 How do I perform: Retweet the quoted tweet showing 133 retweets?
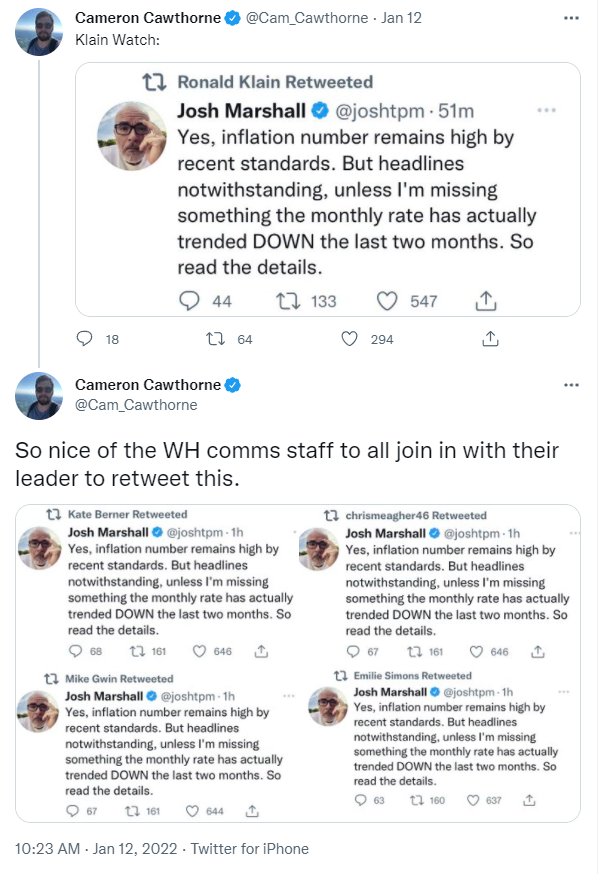[x=289, y=301]
